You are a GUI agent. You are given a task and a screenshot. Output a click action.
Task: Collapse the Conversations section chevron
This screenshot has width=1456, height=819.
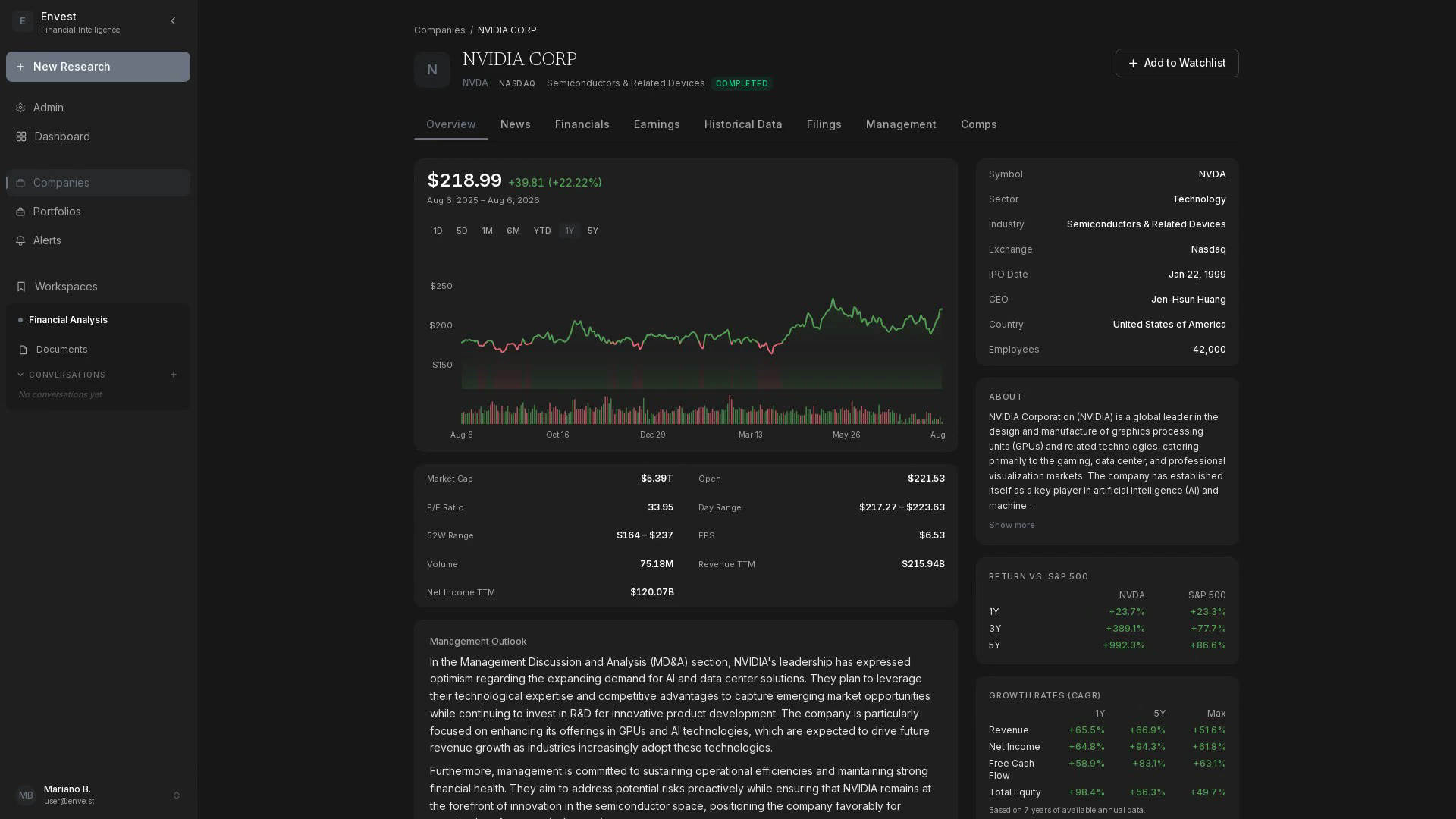[20, 375]
